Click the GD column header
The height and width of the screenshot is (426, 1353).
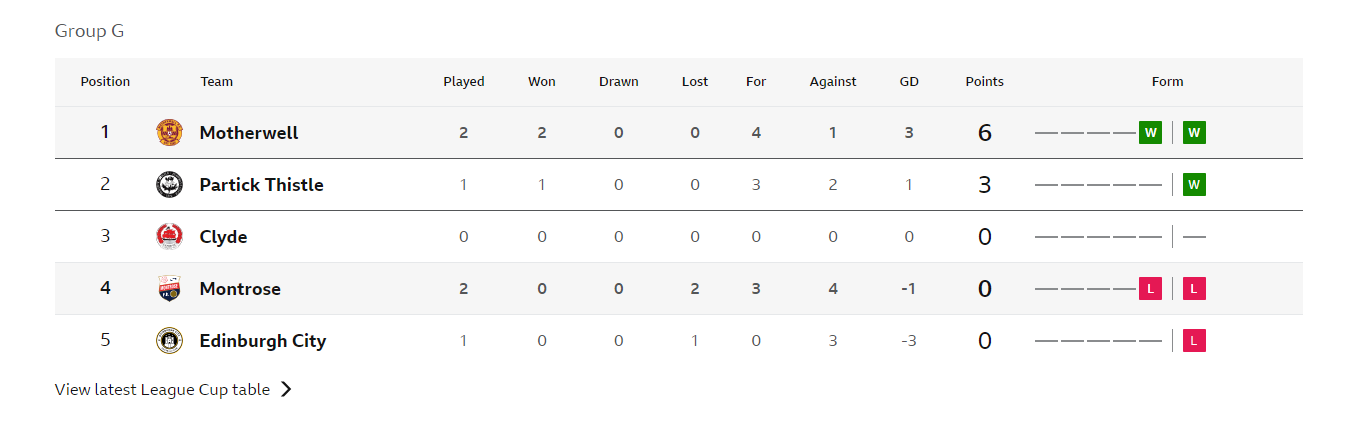pyautogui.click(x=909, y=82)
